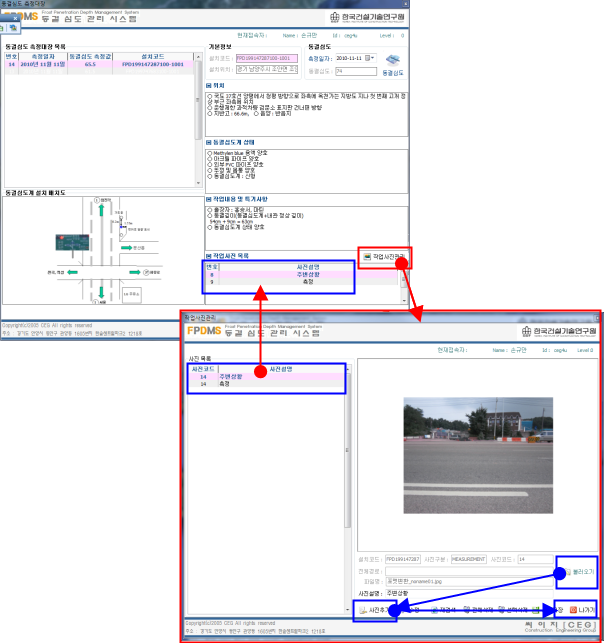
Task: Click the 한국건설기술연구원 logo in photo window
Action: tap(559, 331)
